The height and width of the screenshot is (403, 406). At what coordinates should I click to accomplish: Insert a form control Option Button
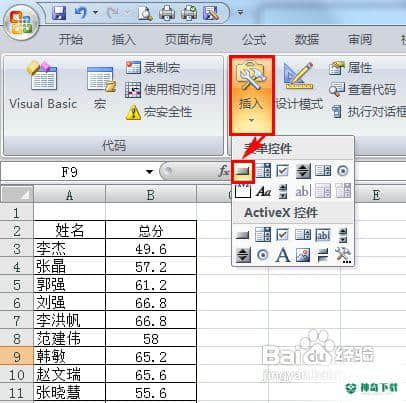coord(343,171)
